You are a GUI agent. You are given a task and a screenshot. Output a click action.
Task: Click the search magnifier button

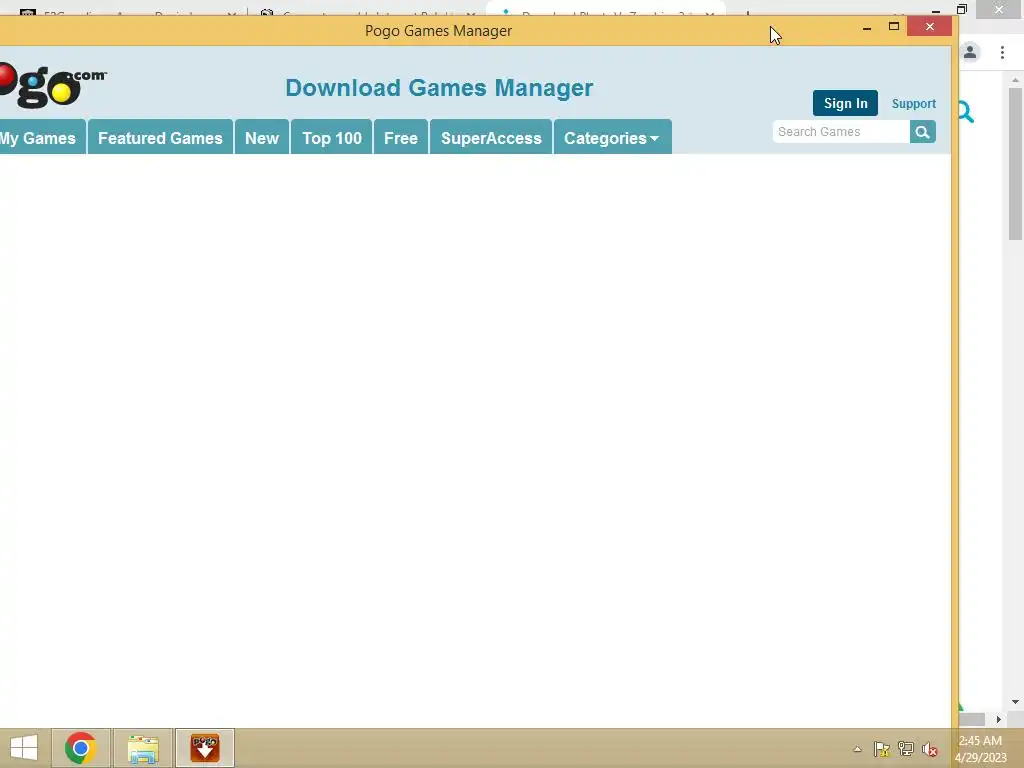[x=922, y=132]
